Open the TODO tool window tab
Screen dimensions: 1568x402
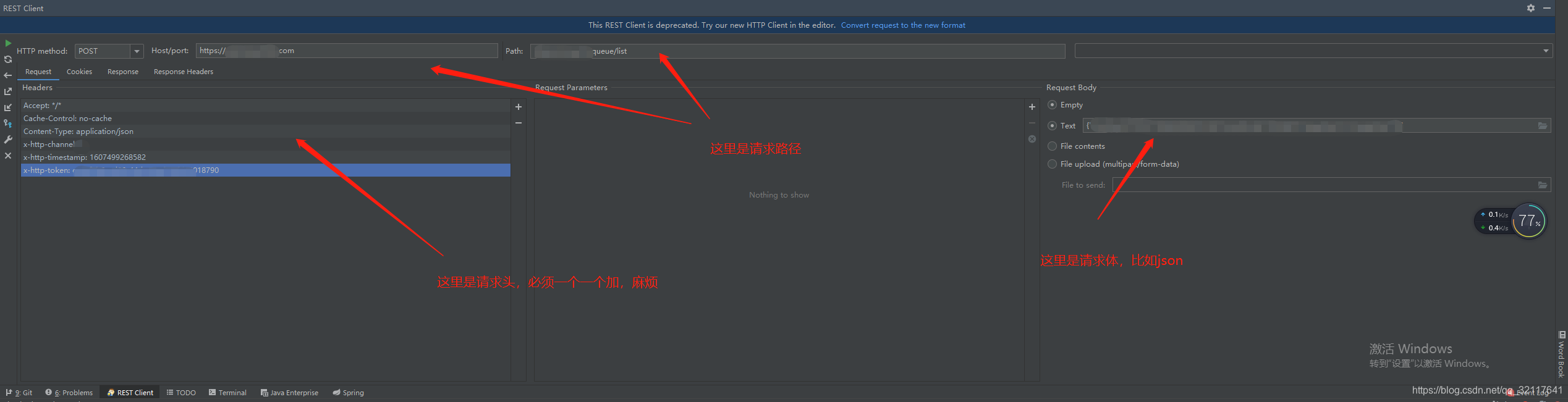(x=181, y=393)
